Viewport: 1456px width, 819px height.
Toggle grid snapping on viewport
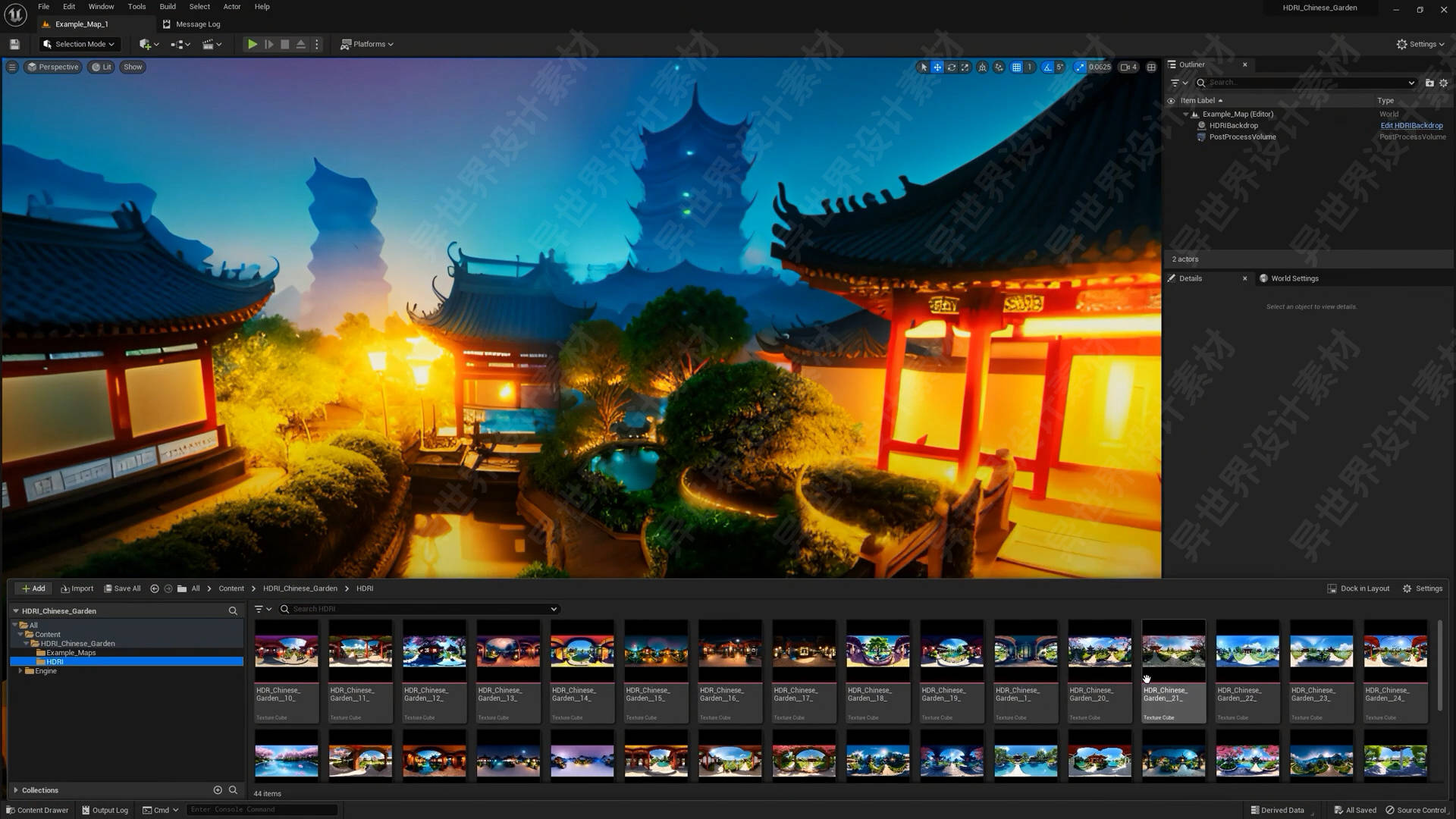(x=1016, y=67)
